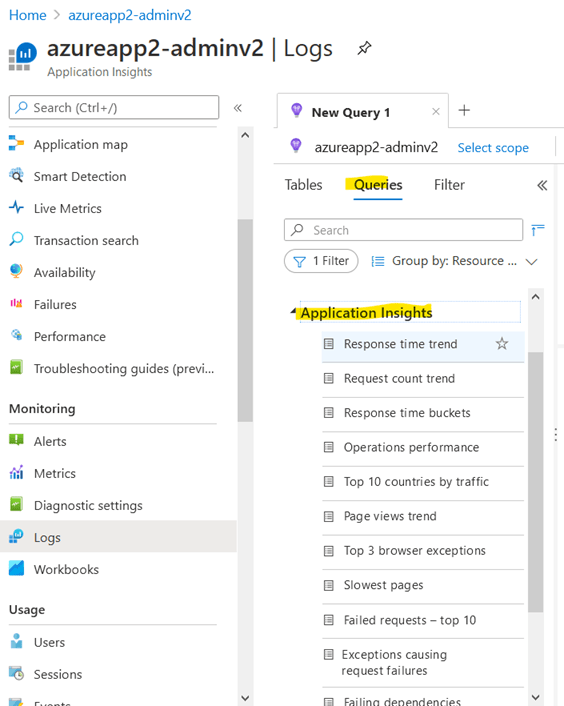Click queries list scrollbar up arrow

click(x=536, y=297)
